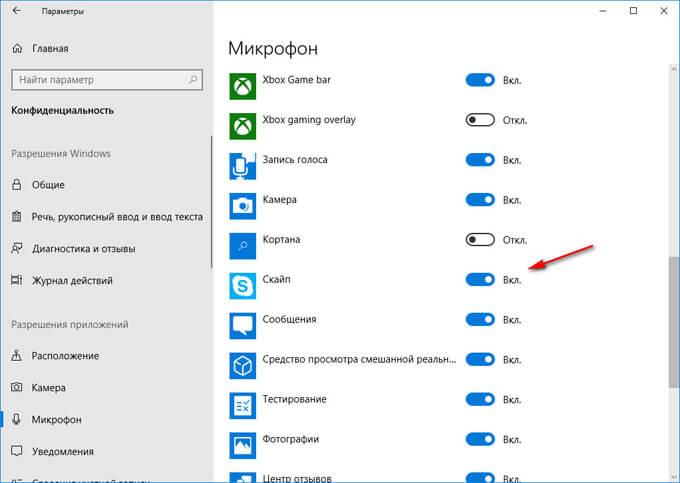The width and height of the screenshot is (680, 483).
Task: Toggle Центр отзывов microphone switch
Action: (x=480, y=477)
